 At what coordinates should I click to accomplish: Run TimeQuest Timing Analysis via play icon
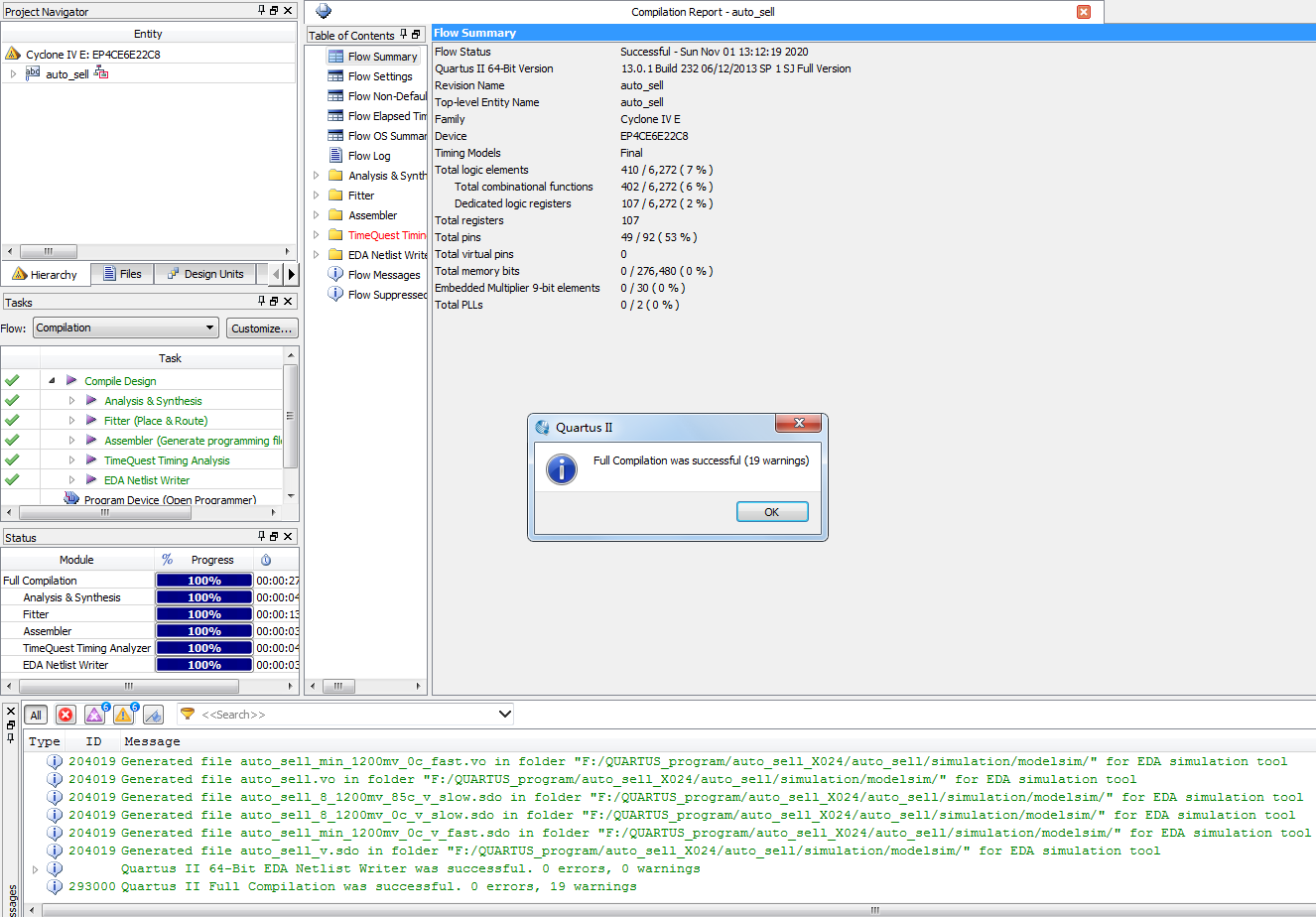pyautogui.click(x=91, y=459)
